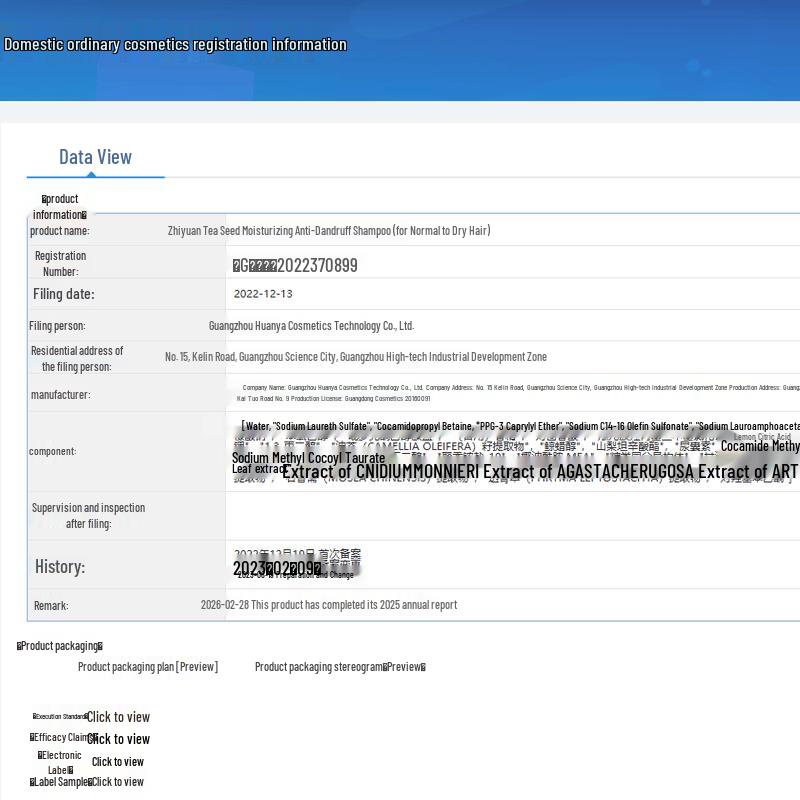Select the registration number ending in 2022370899
800x800 pixels.
[x=295, y=265]
